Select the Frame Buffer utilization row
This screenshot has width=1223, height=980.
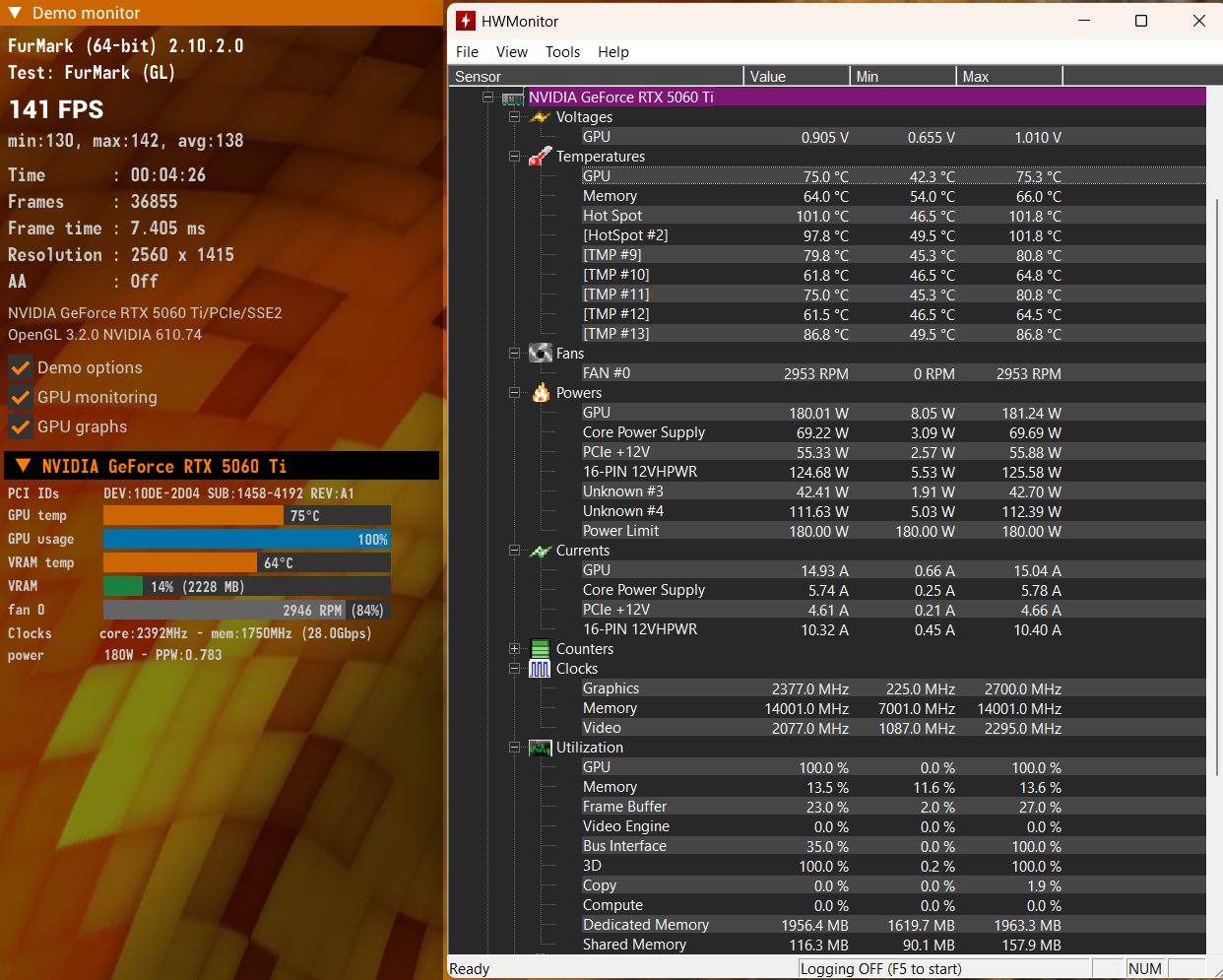coord(893,807)
